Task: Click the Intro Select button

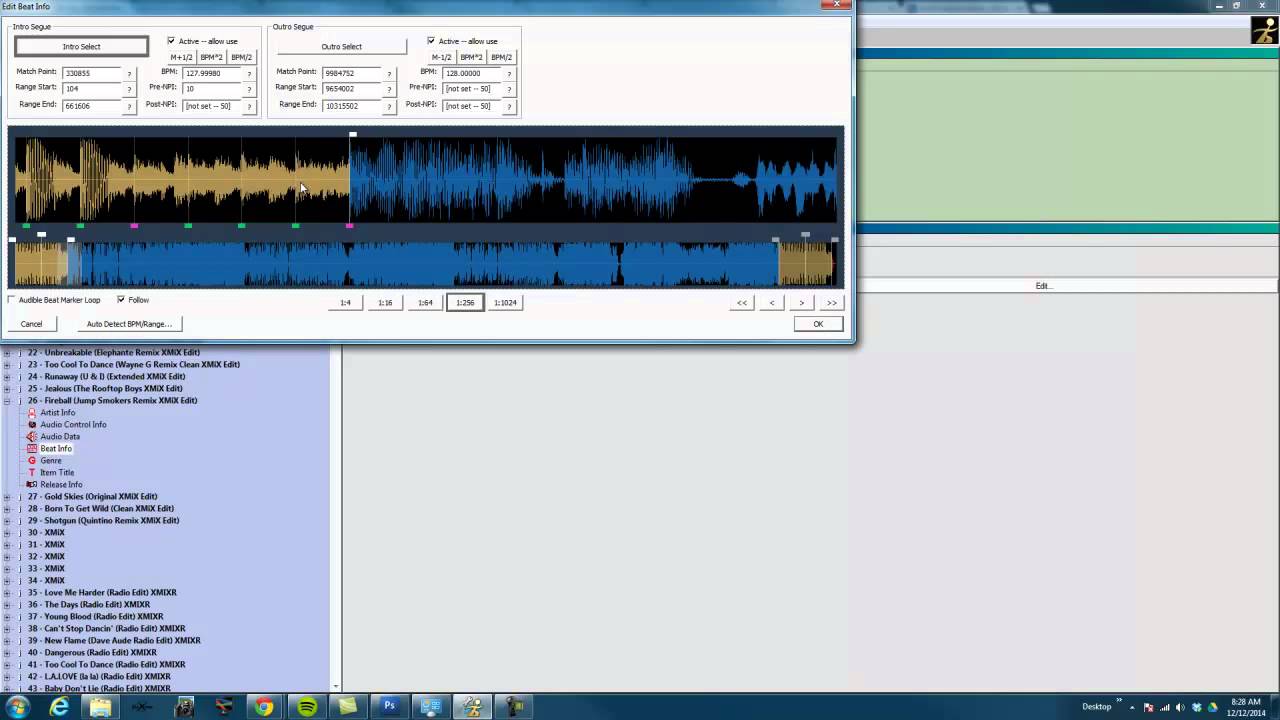Action: click(x=81, y=46)
